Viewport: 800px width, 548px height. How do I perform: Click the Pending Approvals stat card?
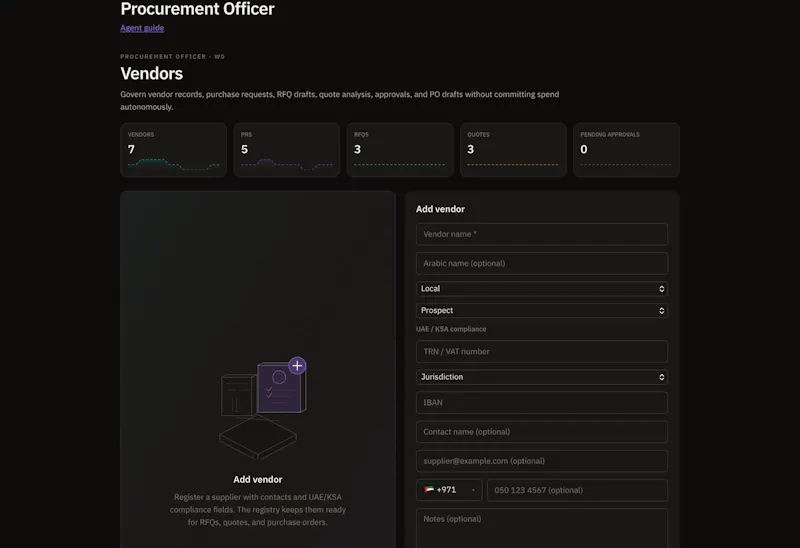(627, 150)
